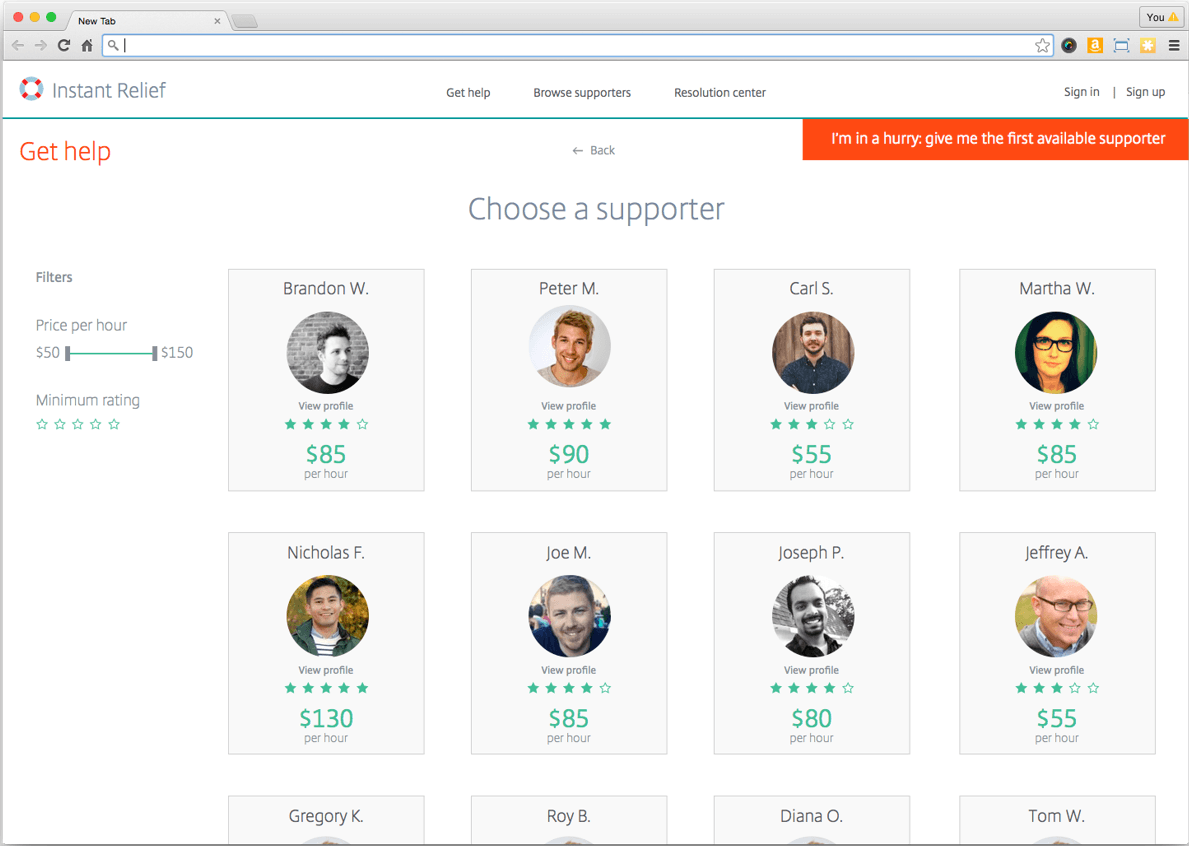
Task: Bookmark page with the star icon
Action: tap(1042, 45)
